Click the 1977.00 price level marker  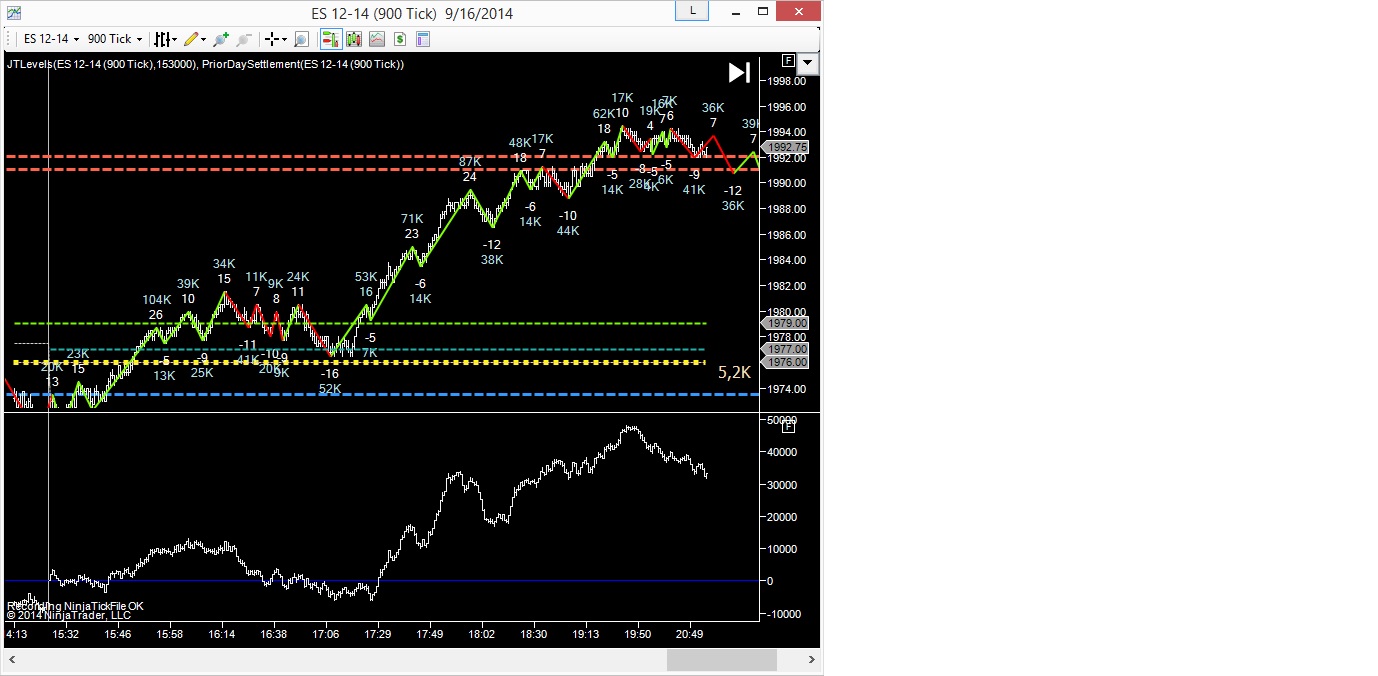click(x=786, y=349)
